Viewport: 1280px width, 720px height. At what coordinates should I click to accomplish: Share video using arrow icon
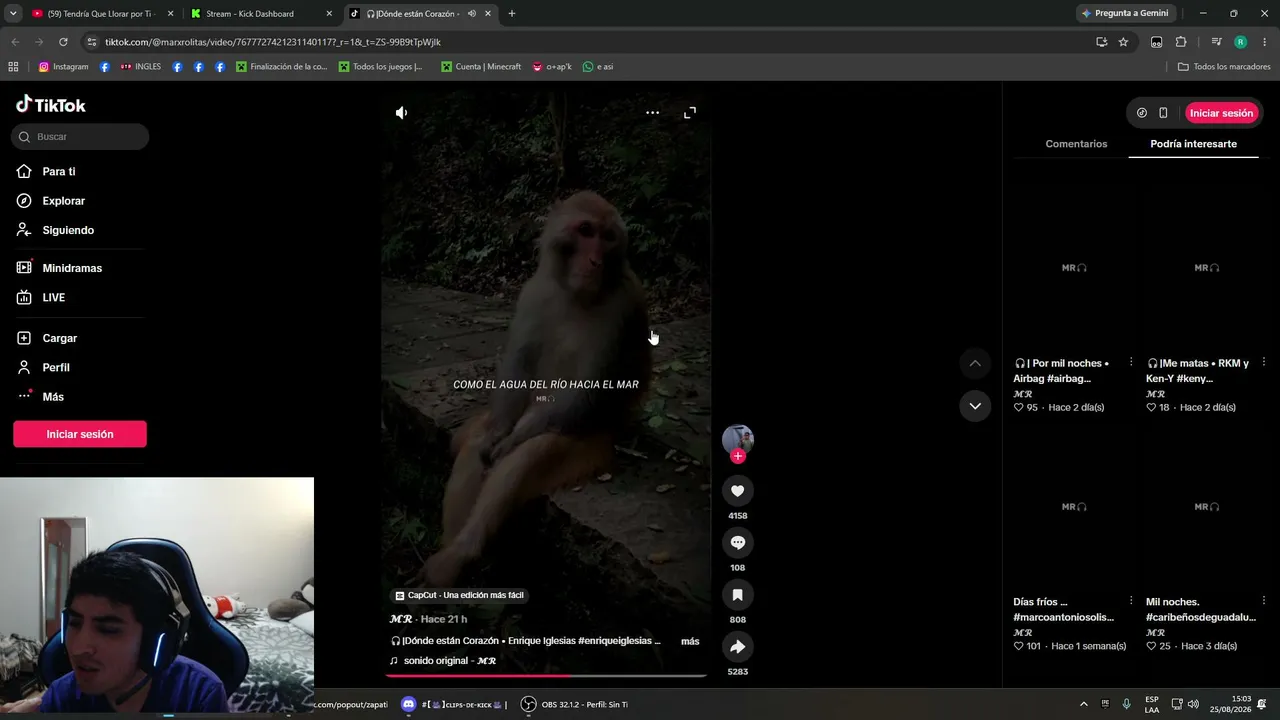(x=738, y=647)
